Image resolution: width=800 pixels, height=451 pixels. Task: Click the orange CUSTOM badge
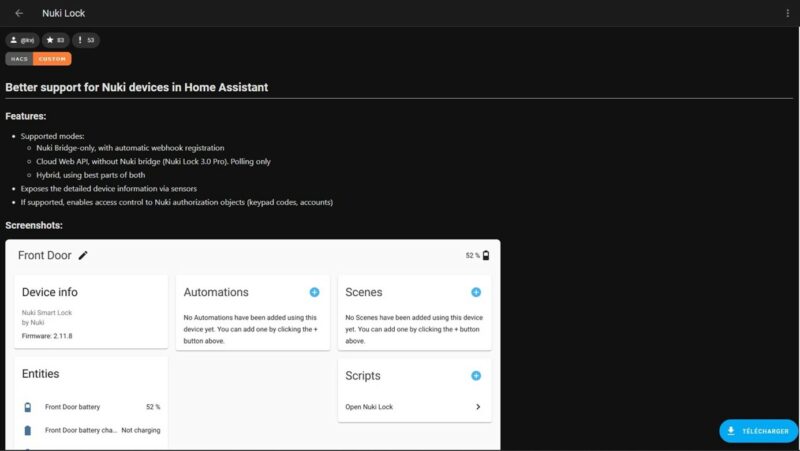point(52,59)
